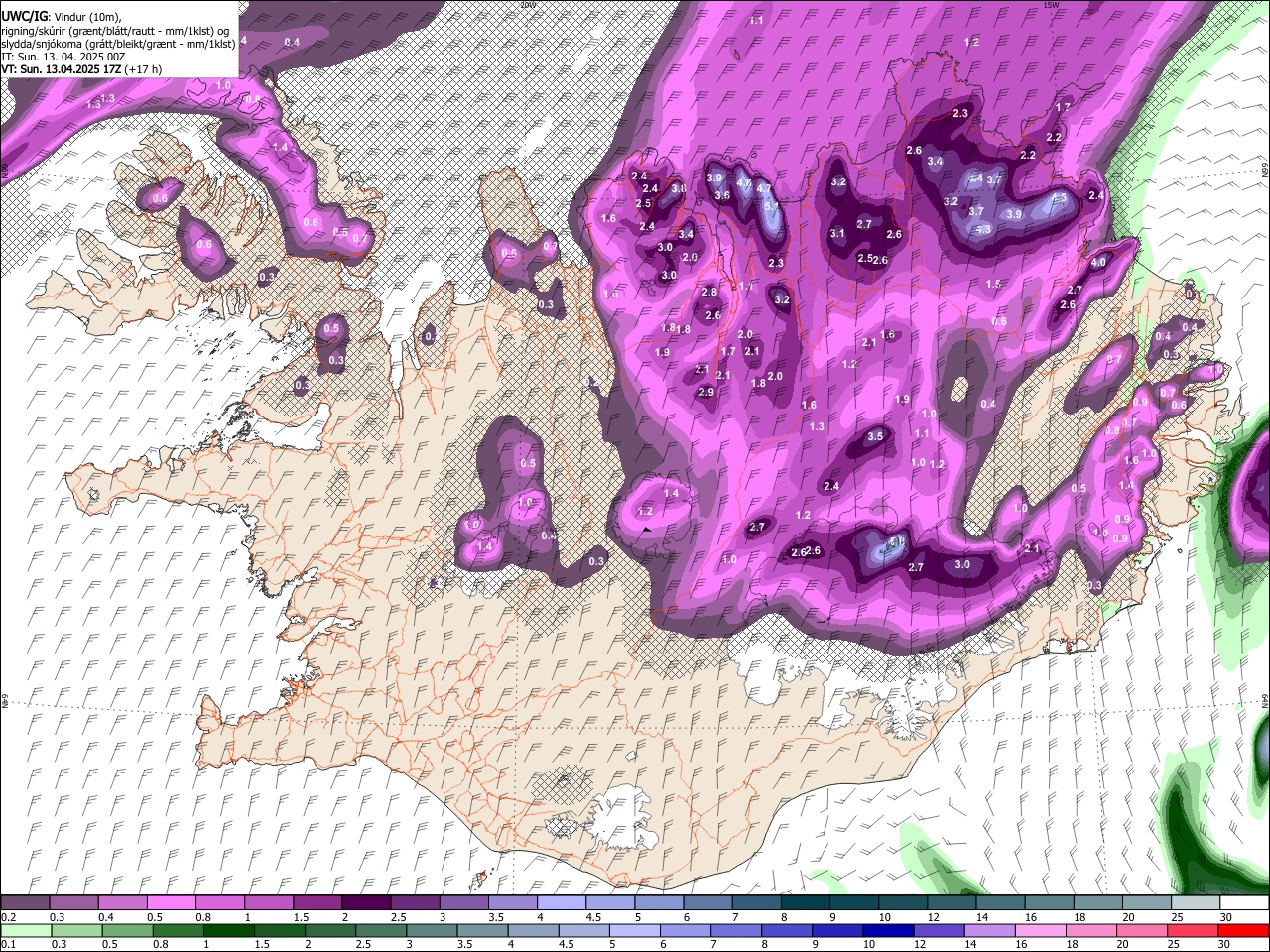The width and height of the screenshot is (1270, 952).
Task: Click the bright pink swatch labelled 0.5 in top legend row
Action: coord(173,903)
